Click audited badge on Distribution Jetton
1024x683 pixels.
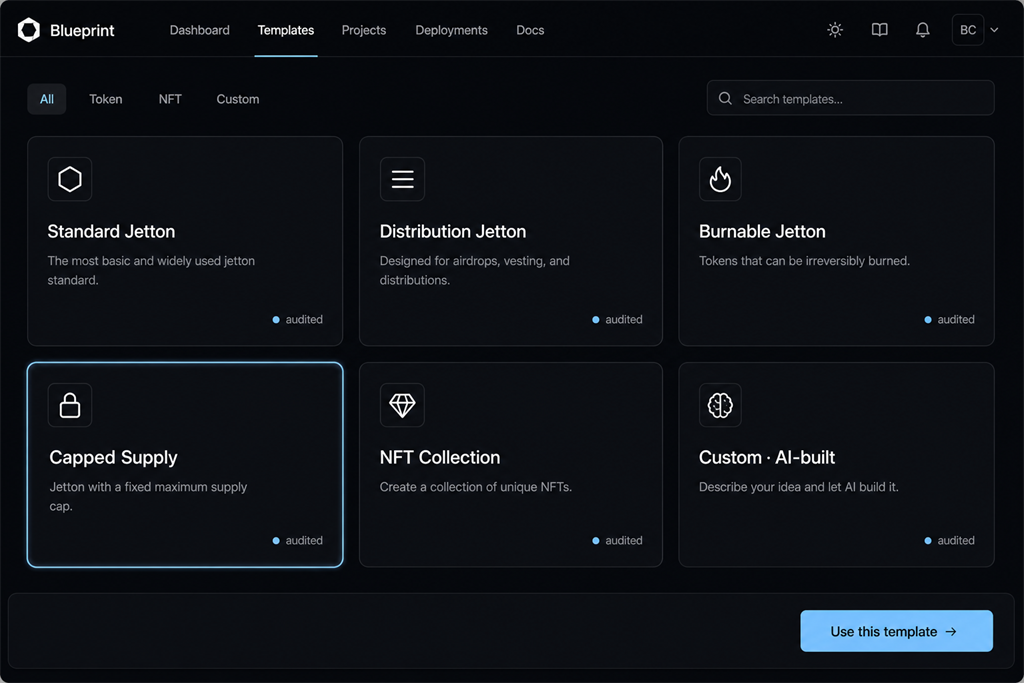617,319
